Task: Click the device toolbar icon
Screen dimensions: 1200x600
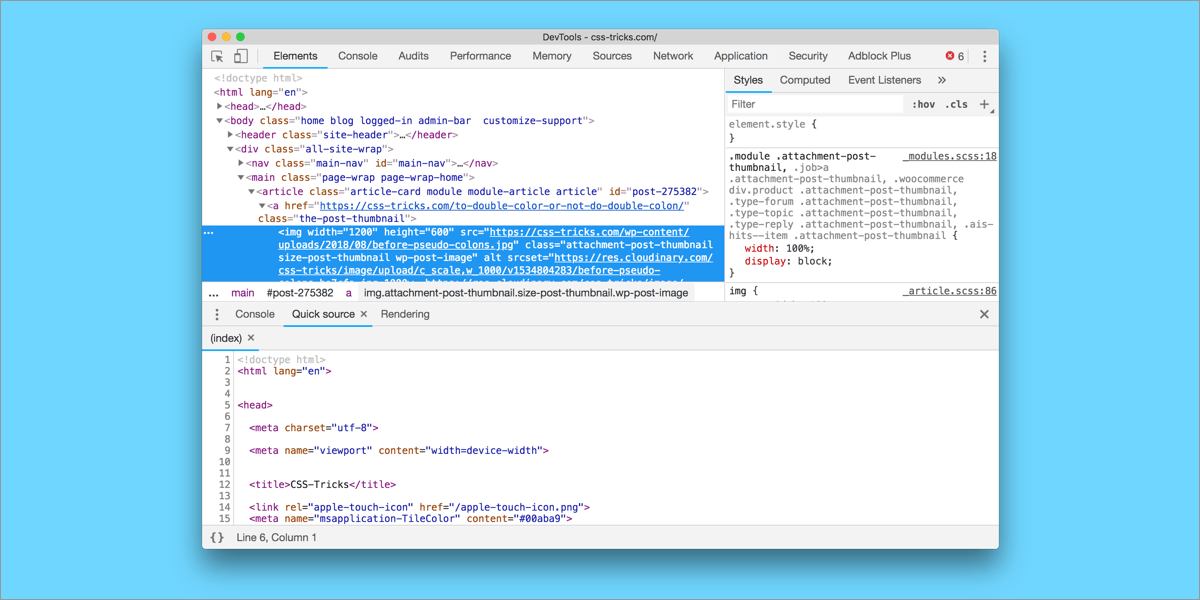Action: 239,56
